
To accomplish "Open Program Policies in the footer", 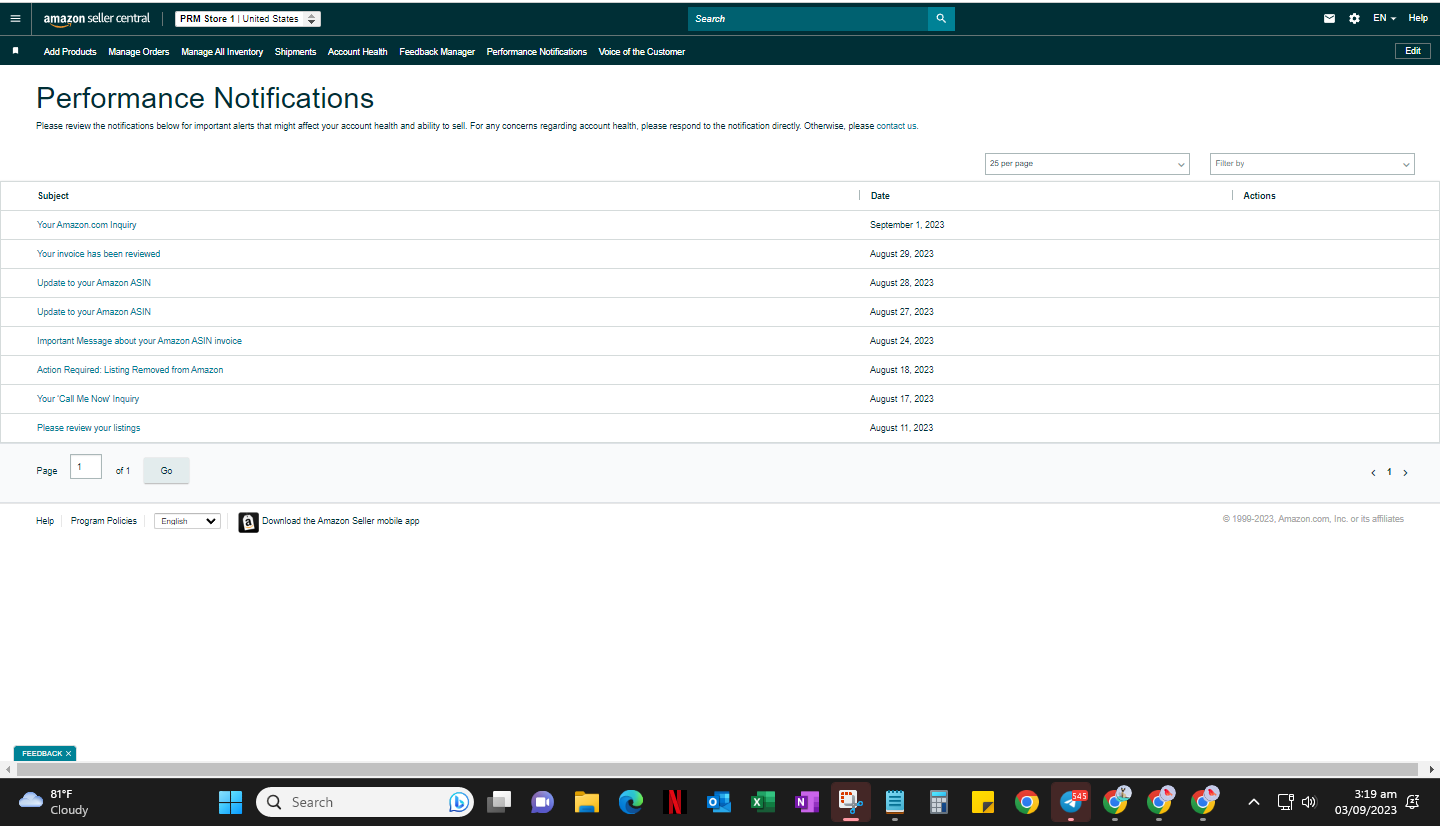I will [x=104, y=521].
